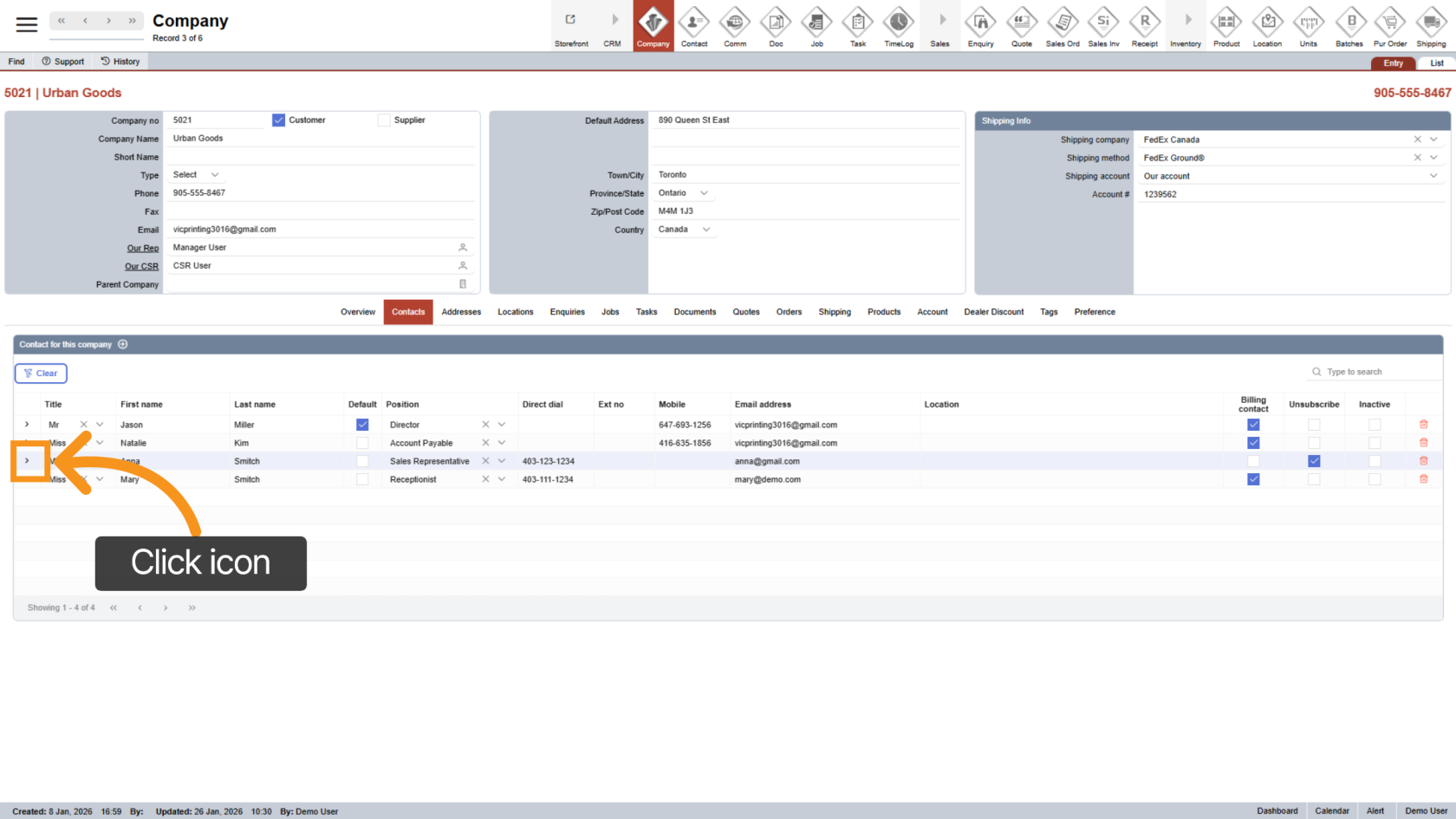Switch to the Addresses tab
This screenshot has height=819, width=1456.
pyautogui.click(x=461, y=312)
